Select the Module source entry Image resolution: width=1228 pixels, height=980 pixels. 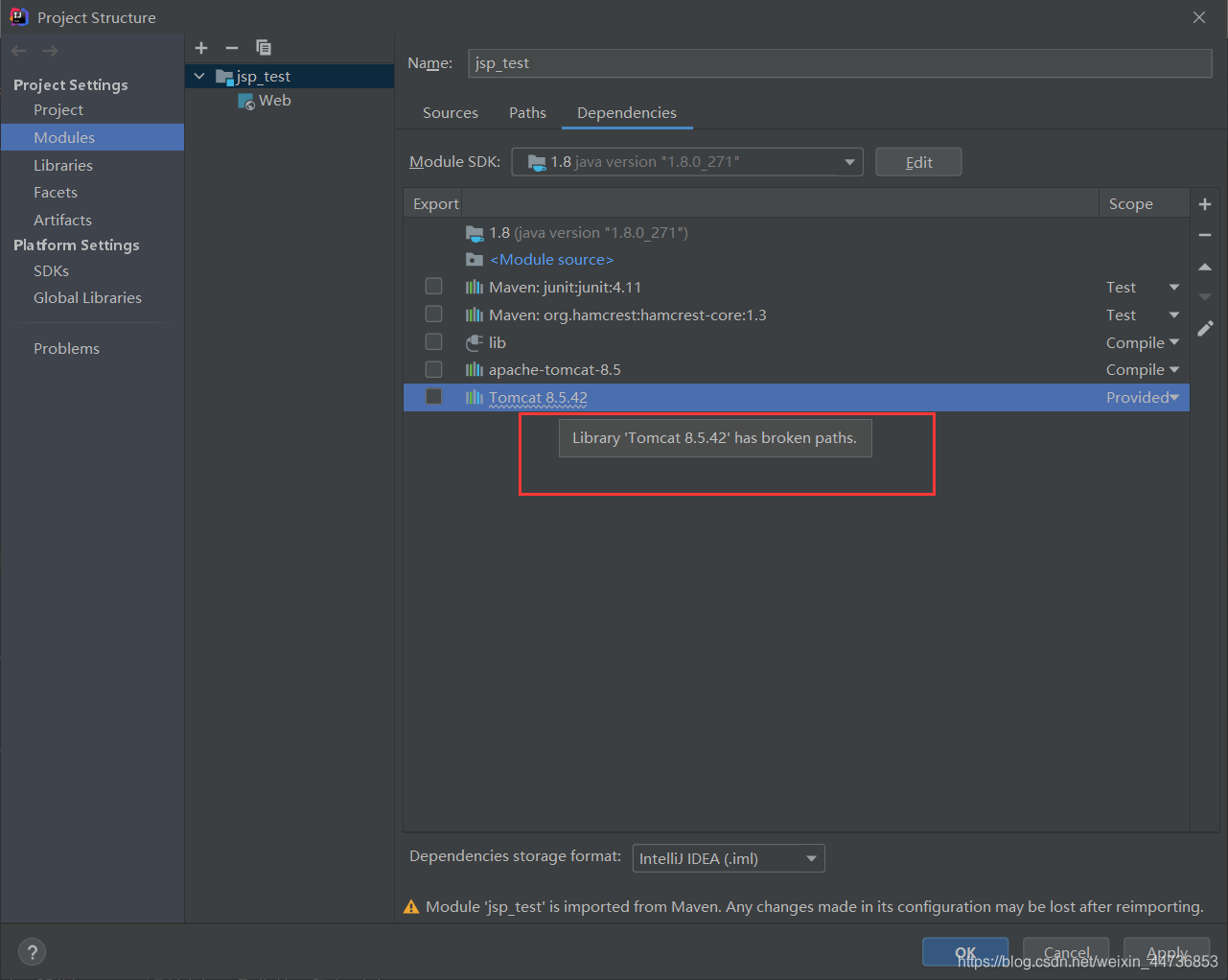pos(551,260)
